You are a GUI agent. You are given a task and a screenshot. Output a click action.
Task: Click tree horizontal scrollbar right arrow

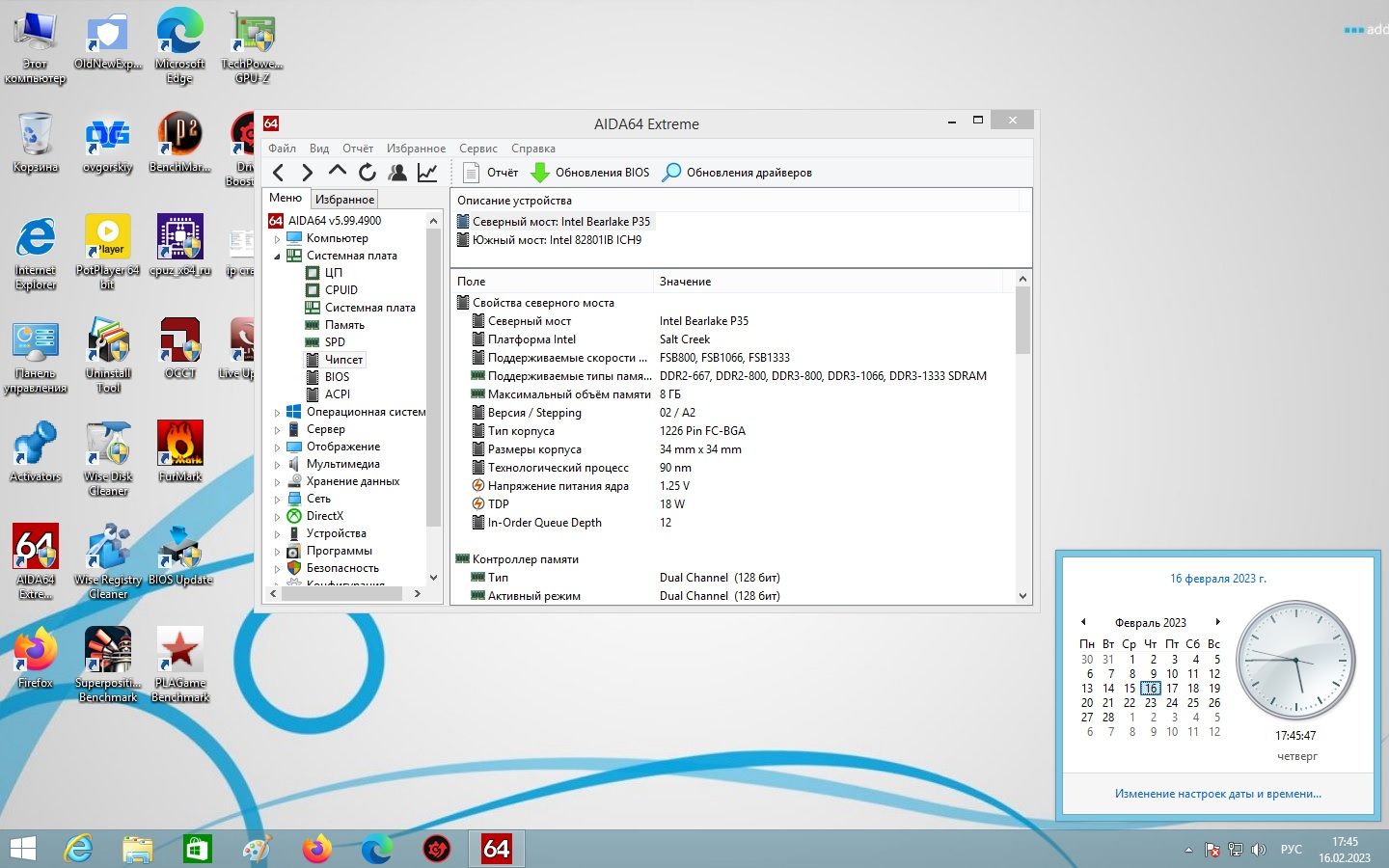click(417, 594)
